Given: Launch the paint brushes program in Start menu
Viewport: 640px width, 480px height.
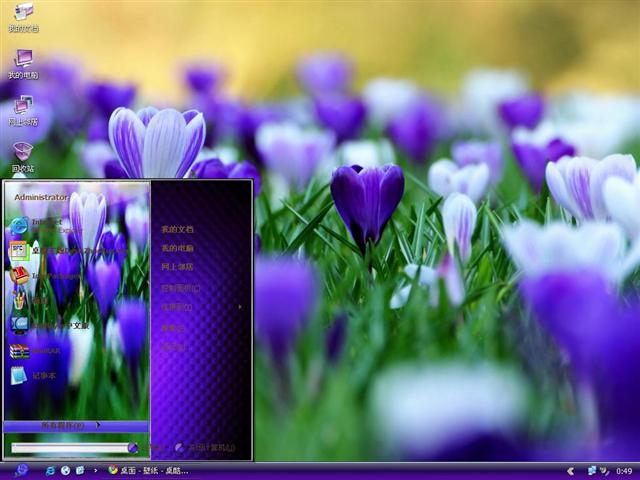Looking at the screenshot, I should tap(29, 300).
